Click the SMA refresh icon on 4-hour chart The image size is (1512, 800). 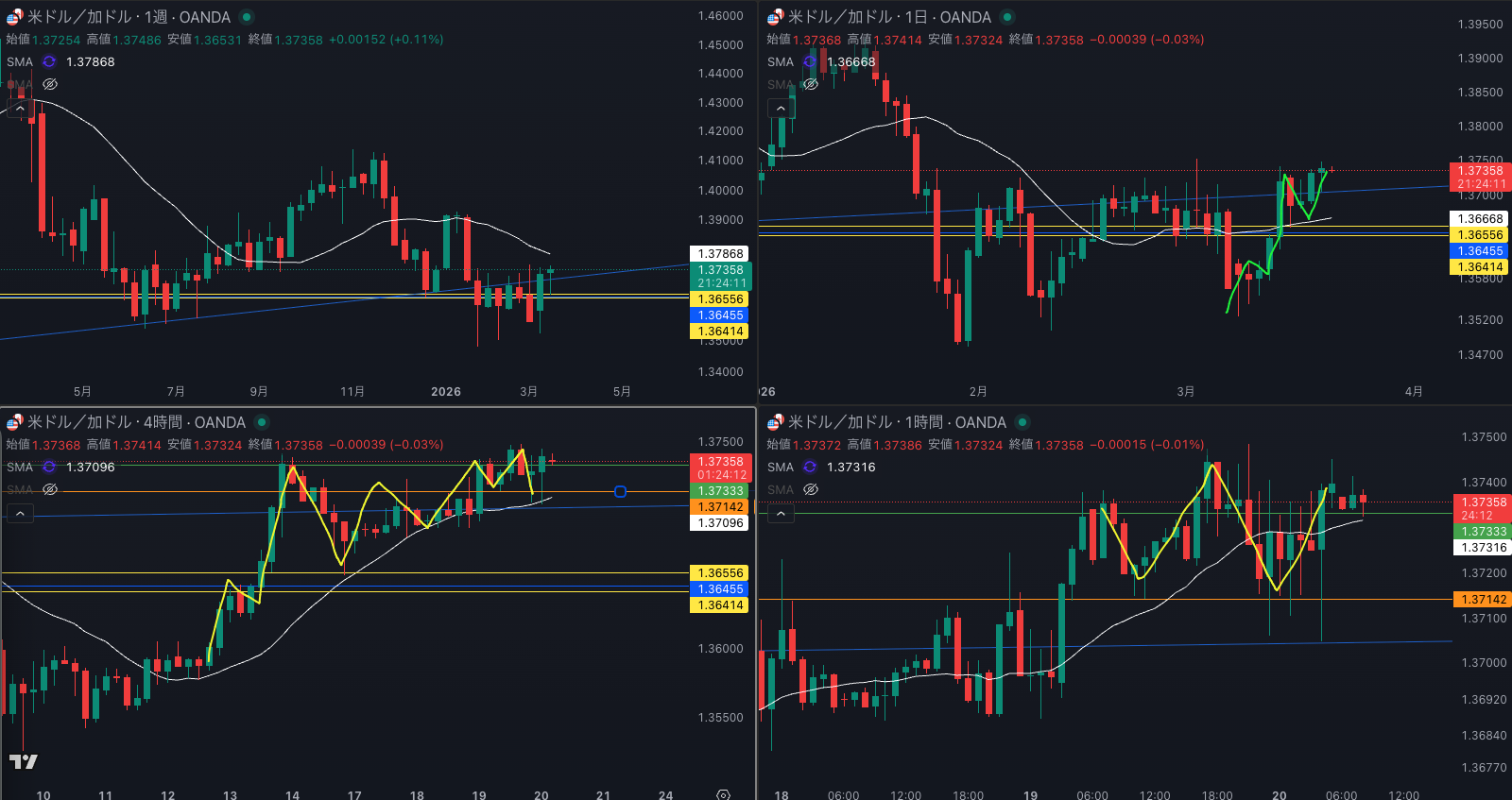pos(49,467)
